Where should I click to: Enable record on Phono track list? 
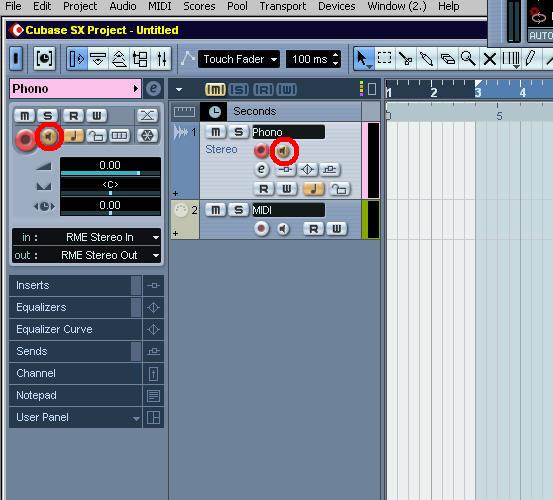(261, 151)
